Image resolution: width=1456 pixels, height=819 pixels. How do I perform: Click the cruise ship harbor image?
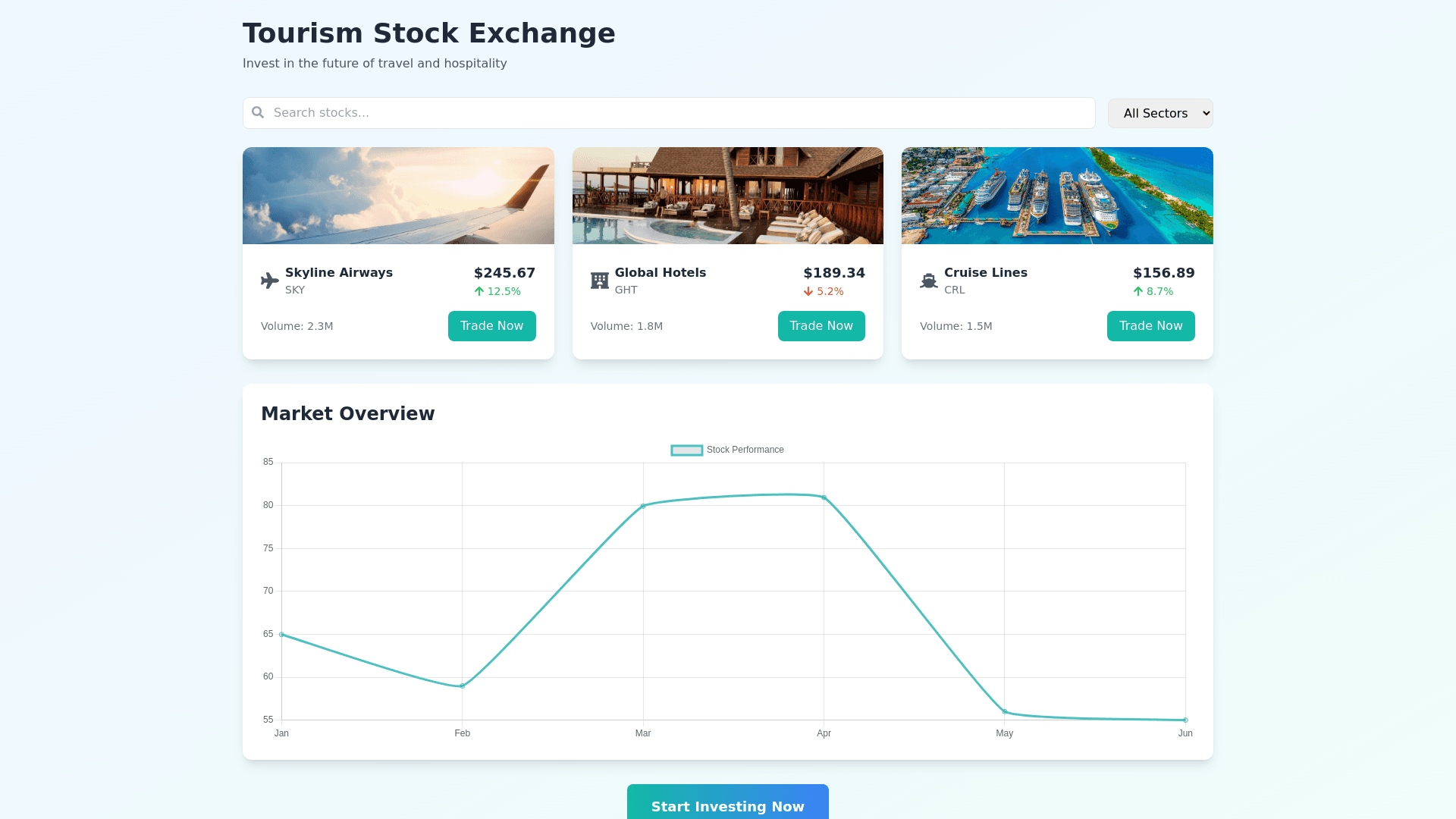tap(1056, 196)
